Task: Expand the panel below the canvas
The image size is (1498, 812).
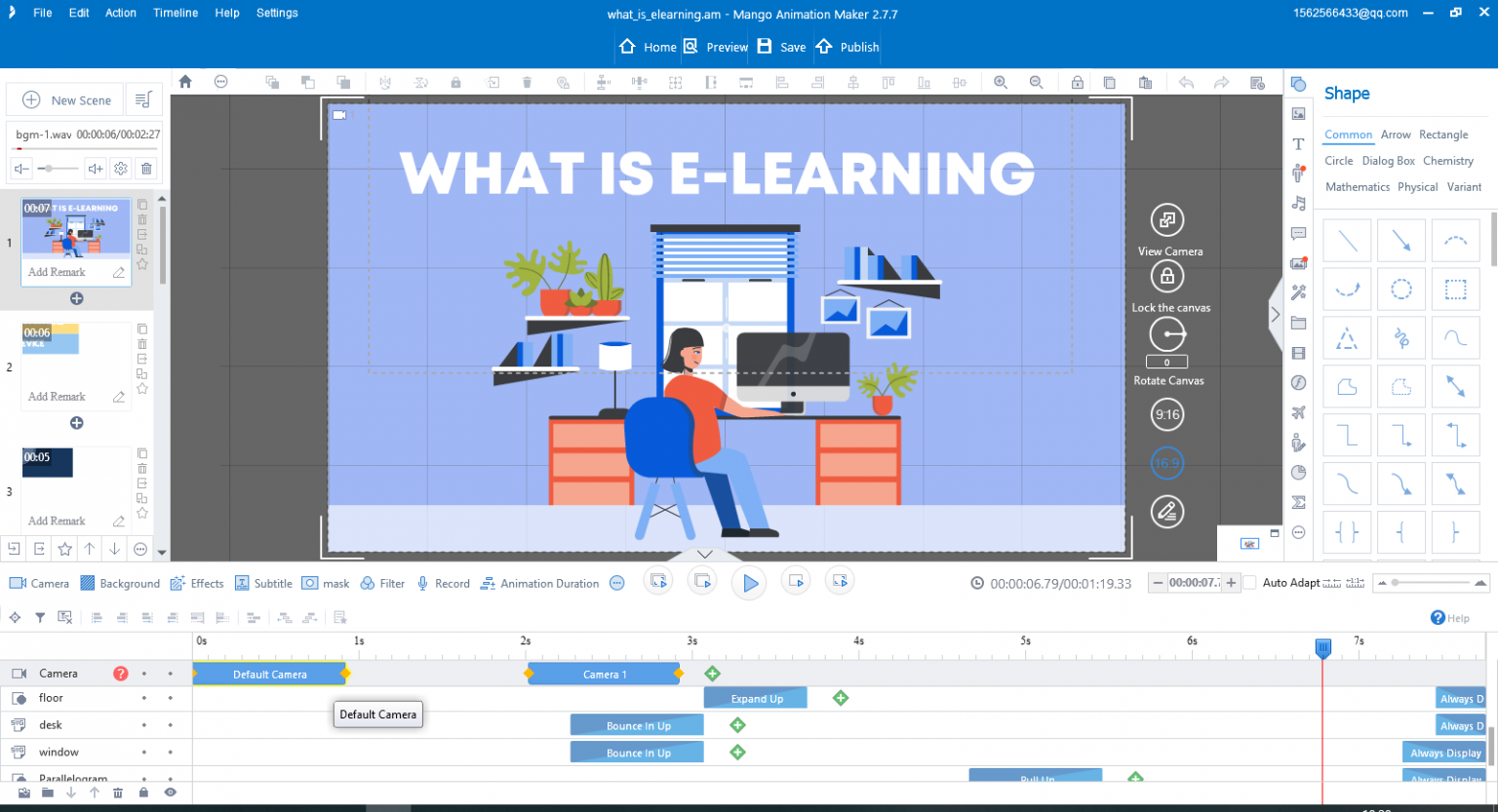Action: point(704,554)
